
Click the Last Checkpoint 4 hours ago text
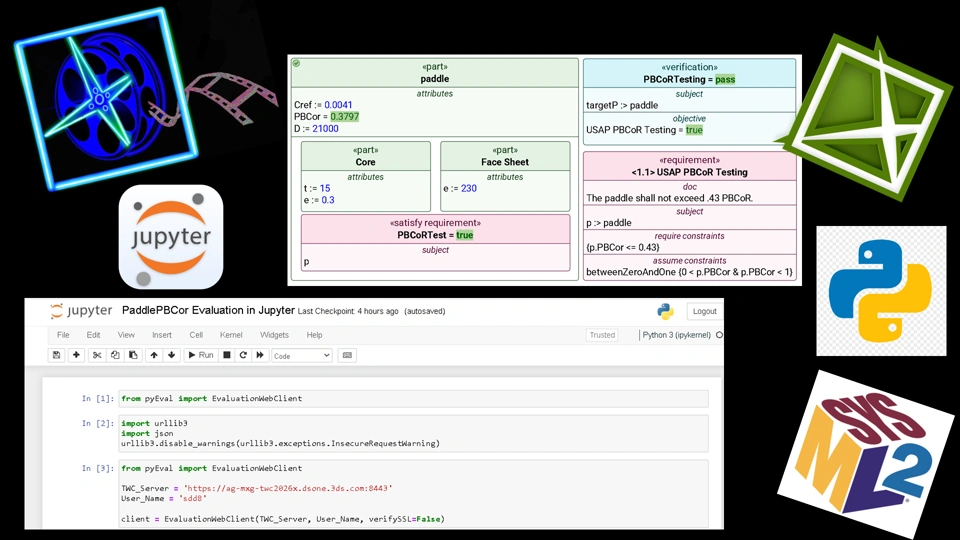348,311
